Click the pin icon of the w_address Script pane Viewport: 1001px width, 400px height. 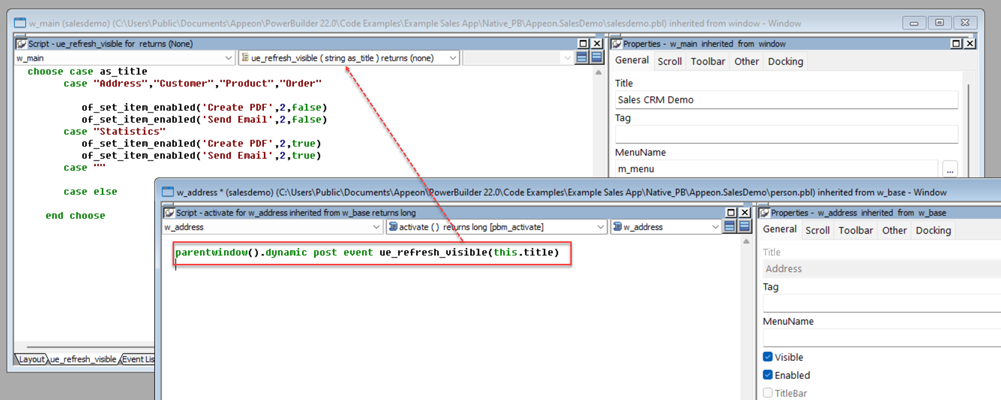pyautogui.click(x=167, y=212)
